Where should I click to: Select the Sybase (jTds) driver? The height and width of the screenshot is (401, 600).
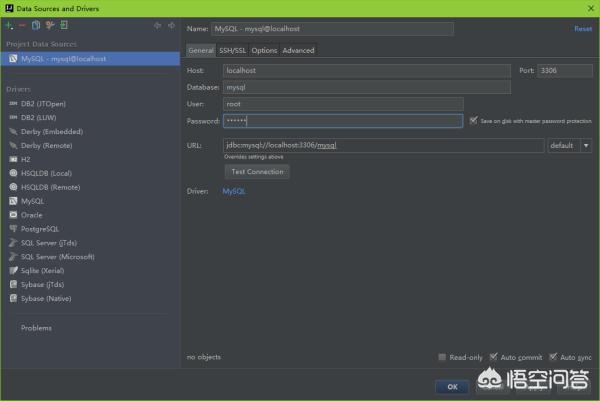42,284
